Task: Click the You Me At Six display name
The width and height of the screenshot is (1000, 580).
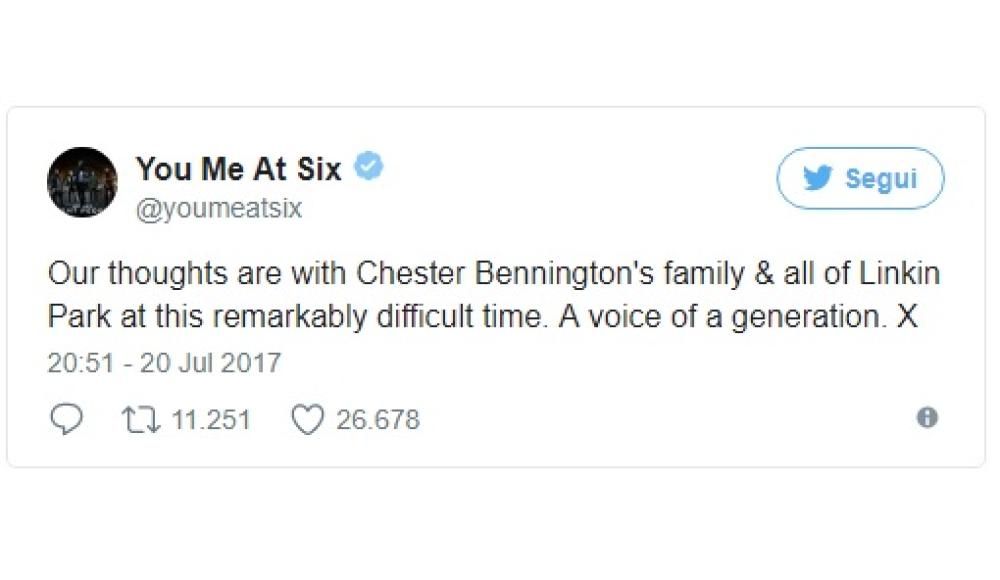Action: (x=238, y=168)
